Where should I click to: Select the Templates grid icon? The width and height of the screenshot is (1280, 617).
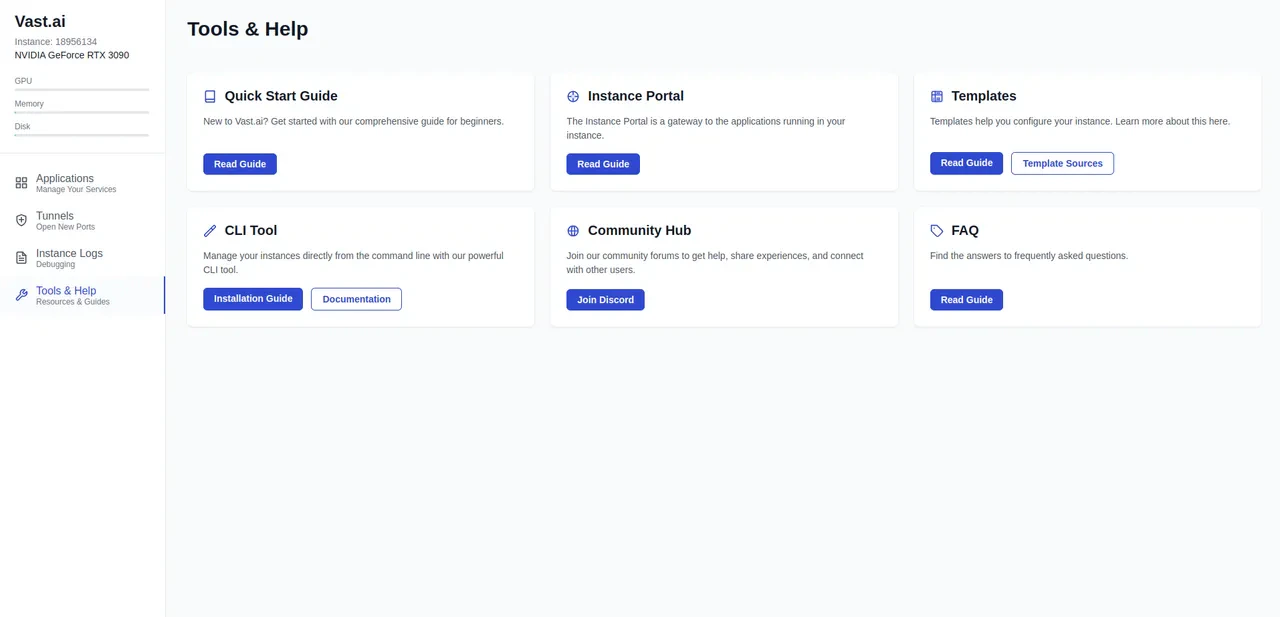936,96
